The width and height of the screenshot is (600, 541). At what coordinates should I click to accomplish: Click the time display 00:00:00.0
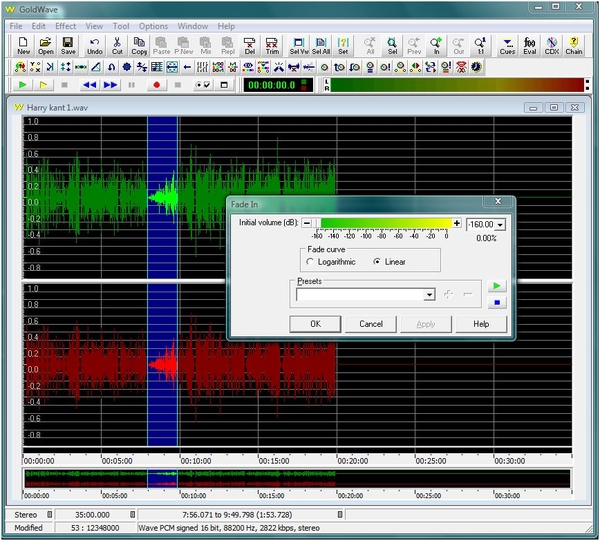point(278,85)
